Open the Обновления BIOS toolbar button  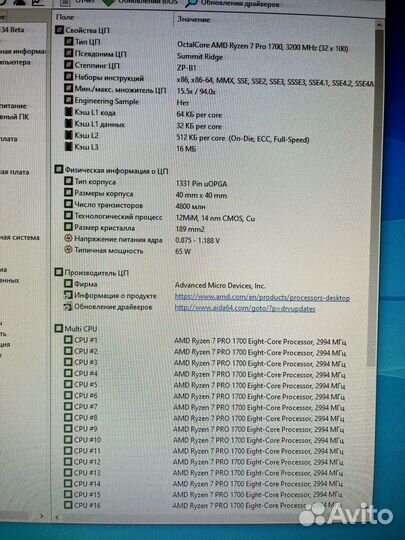140,3
